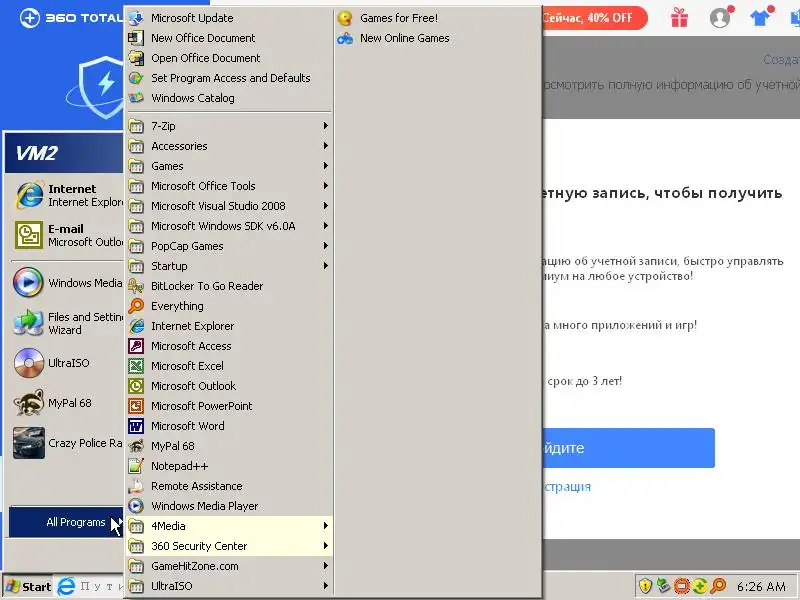Launch Open Office Document shortcut

coord(230,58)
